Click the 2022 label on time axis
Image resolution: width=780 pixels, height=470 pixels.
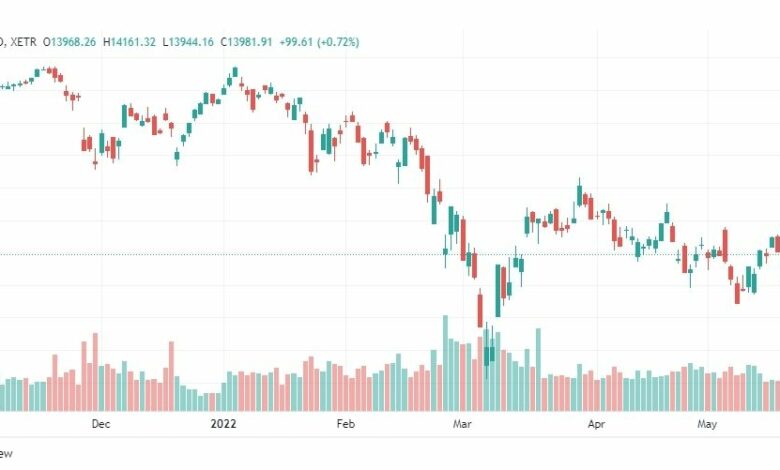(x=223, y=424)
